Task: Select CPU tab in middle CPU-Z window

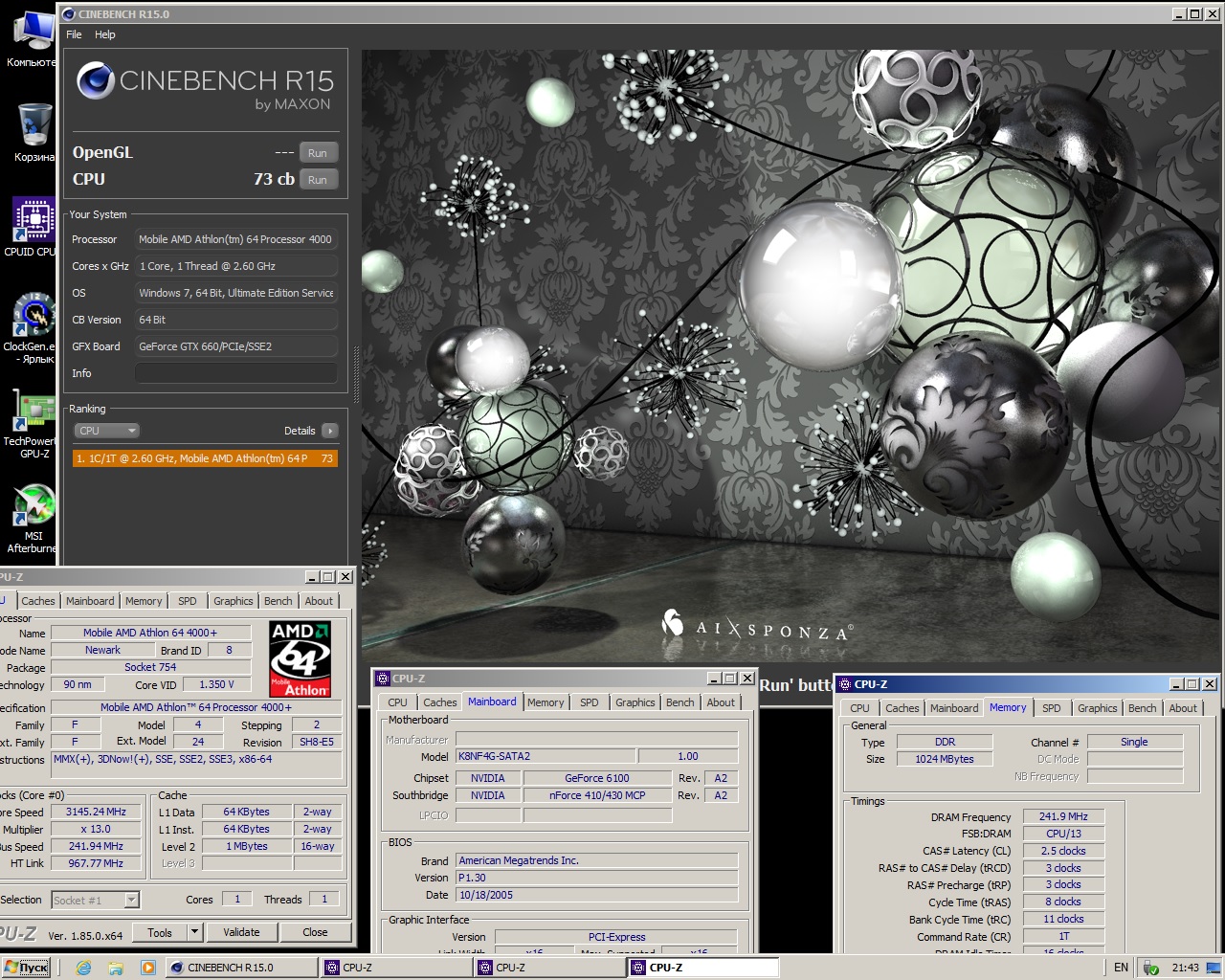Action: pos(397,702)
